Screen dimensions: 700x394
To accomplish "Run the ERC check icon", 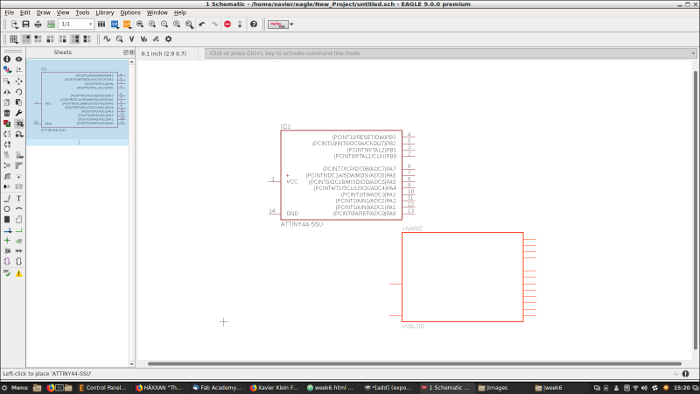I will tap(7, 274).
